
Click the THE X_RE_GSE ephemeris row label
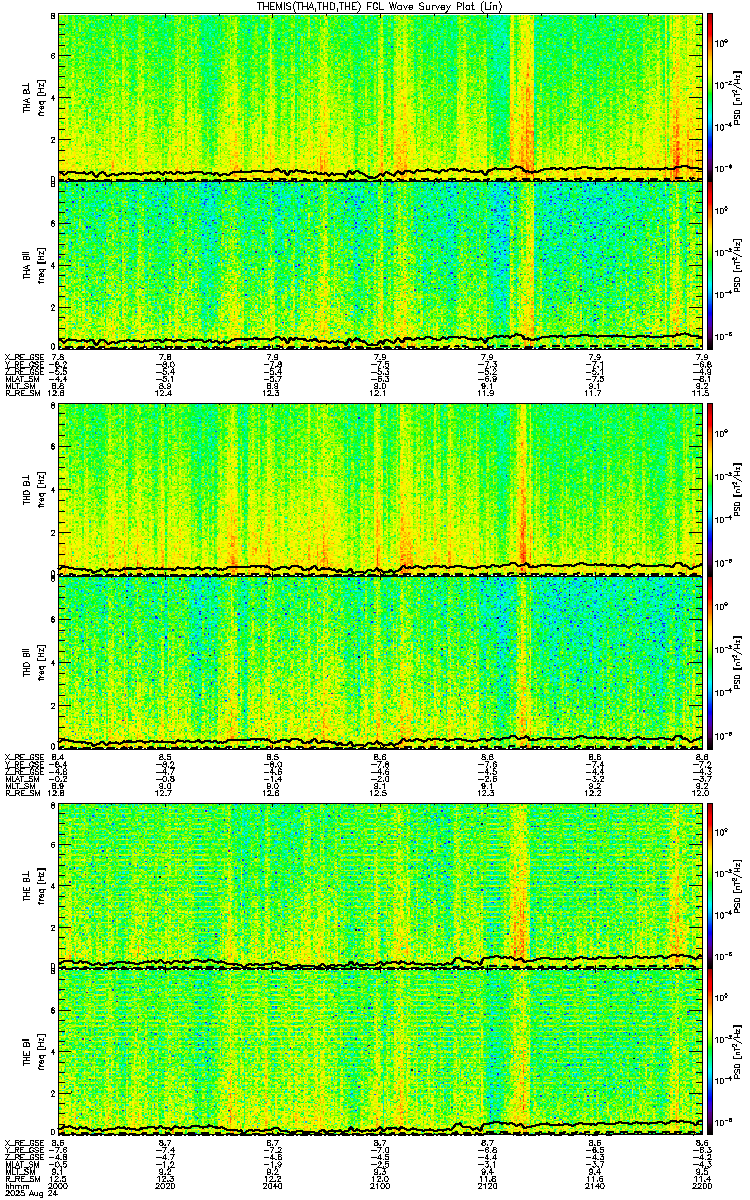[23, 1143]
